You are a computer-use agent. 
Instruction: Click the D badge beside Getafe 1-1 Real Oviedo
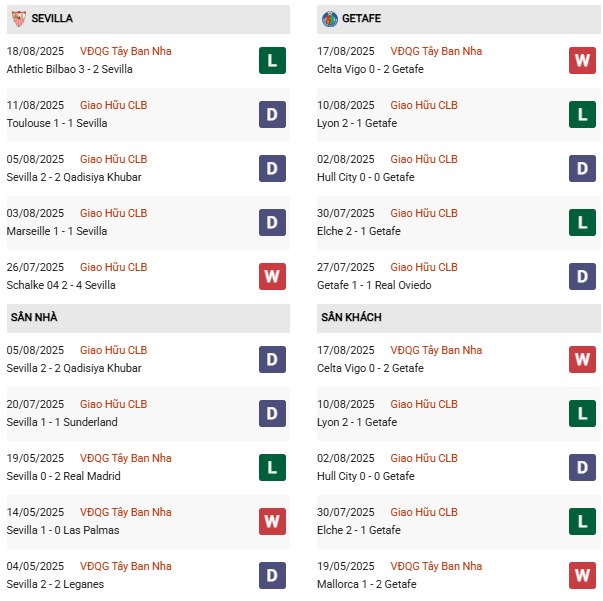coord(582,276)
